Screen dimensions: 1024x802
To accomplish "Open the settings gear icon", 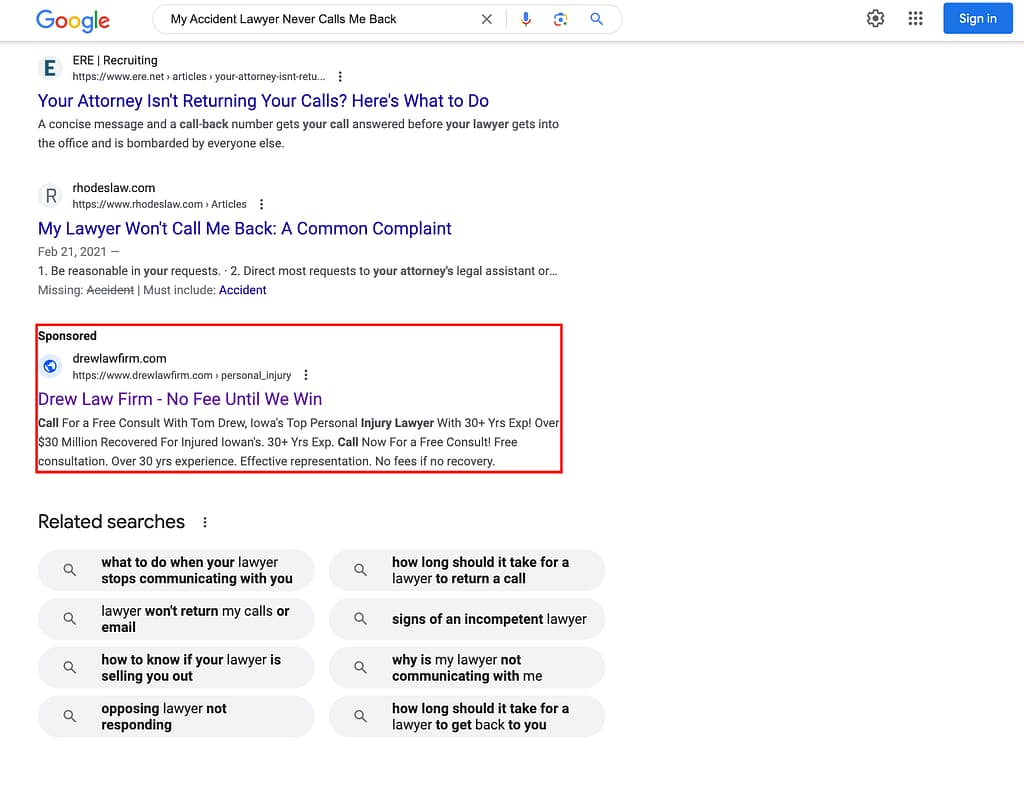I will tap(875, 18).
